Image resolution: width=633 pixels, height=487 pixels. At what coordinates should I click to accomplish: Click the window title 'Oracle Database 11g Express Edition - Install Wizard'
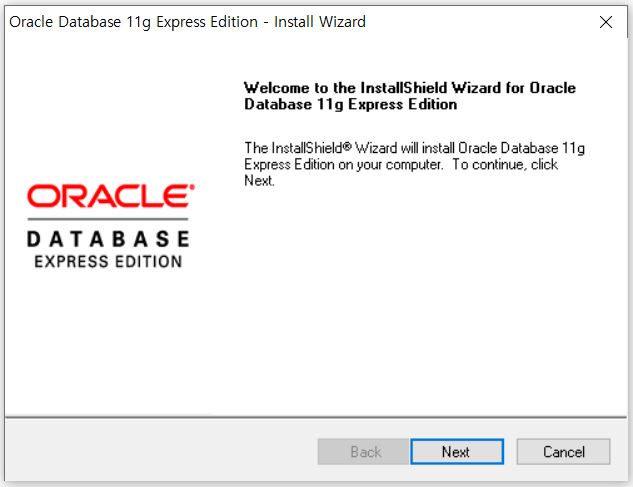(x=187, y=22)
